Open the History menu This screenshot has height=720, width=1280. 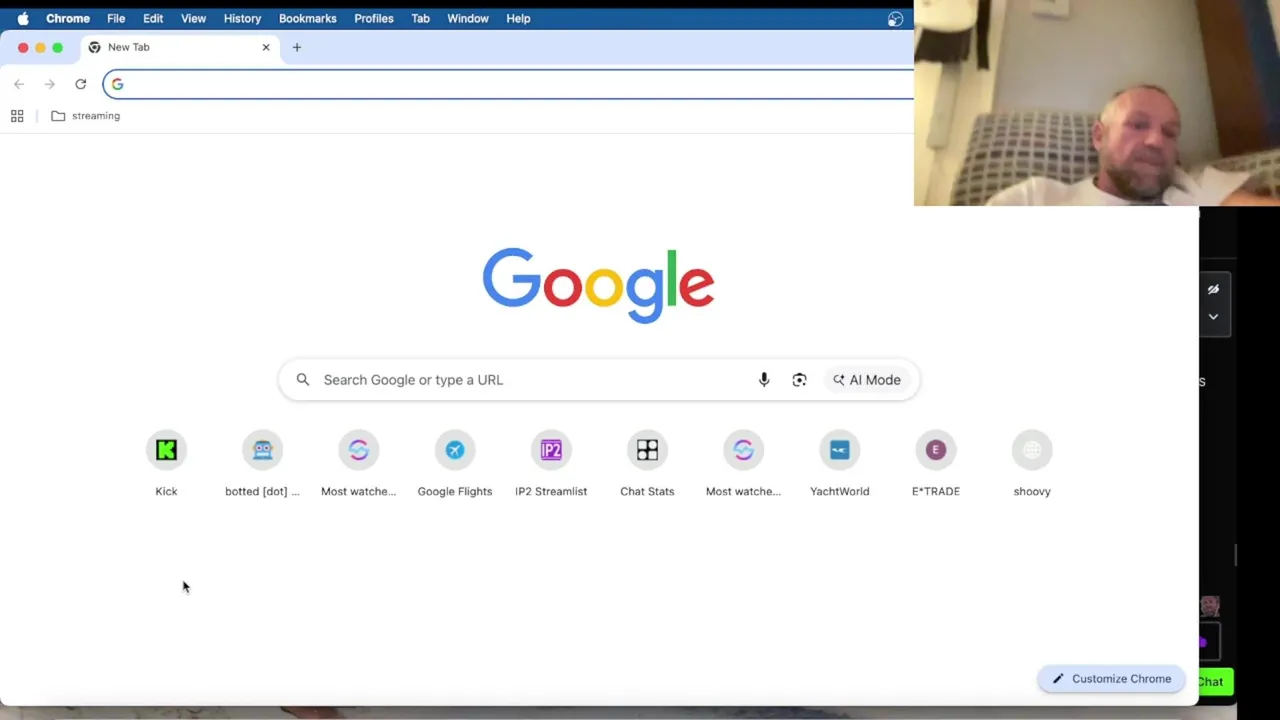(242, 18)
